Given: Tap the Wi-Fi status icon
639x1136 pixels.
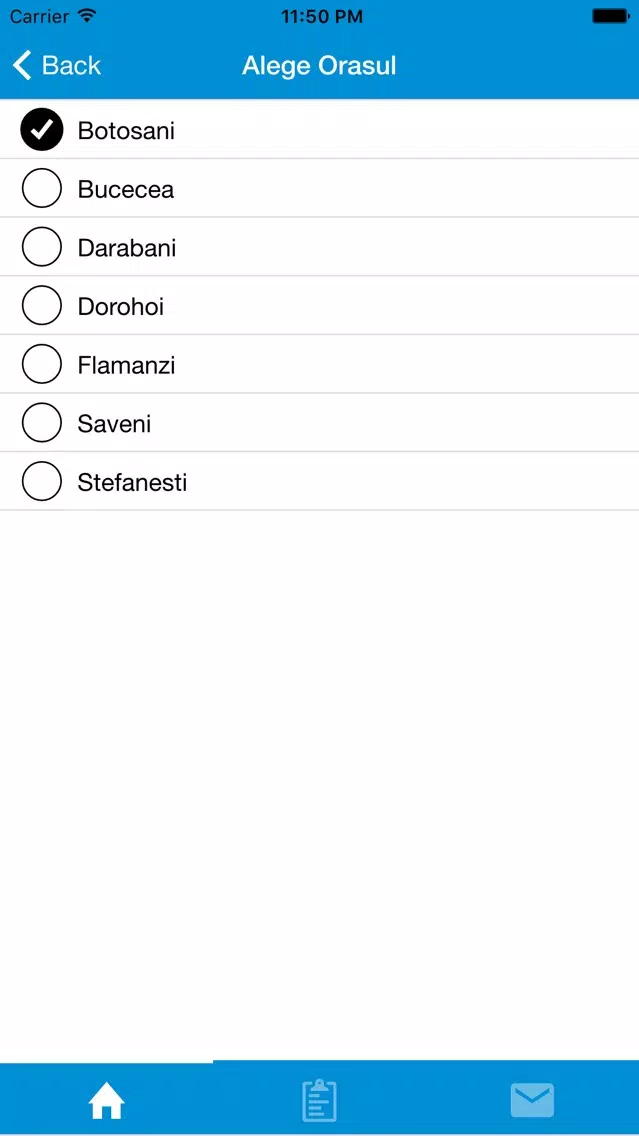Looking at the screenshot, I should tap(88, 15).
